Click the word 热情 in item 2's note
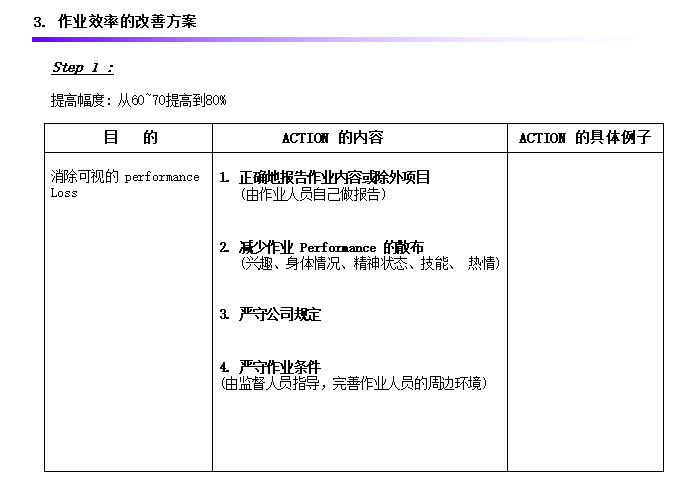Viewport: 688px width, 489px height. (483, 263)
